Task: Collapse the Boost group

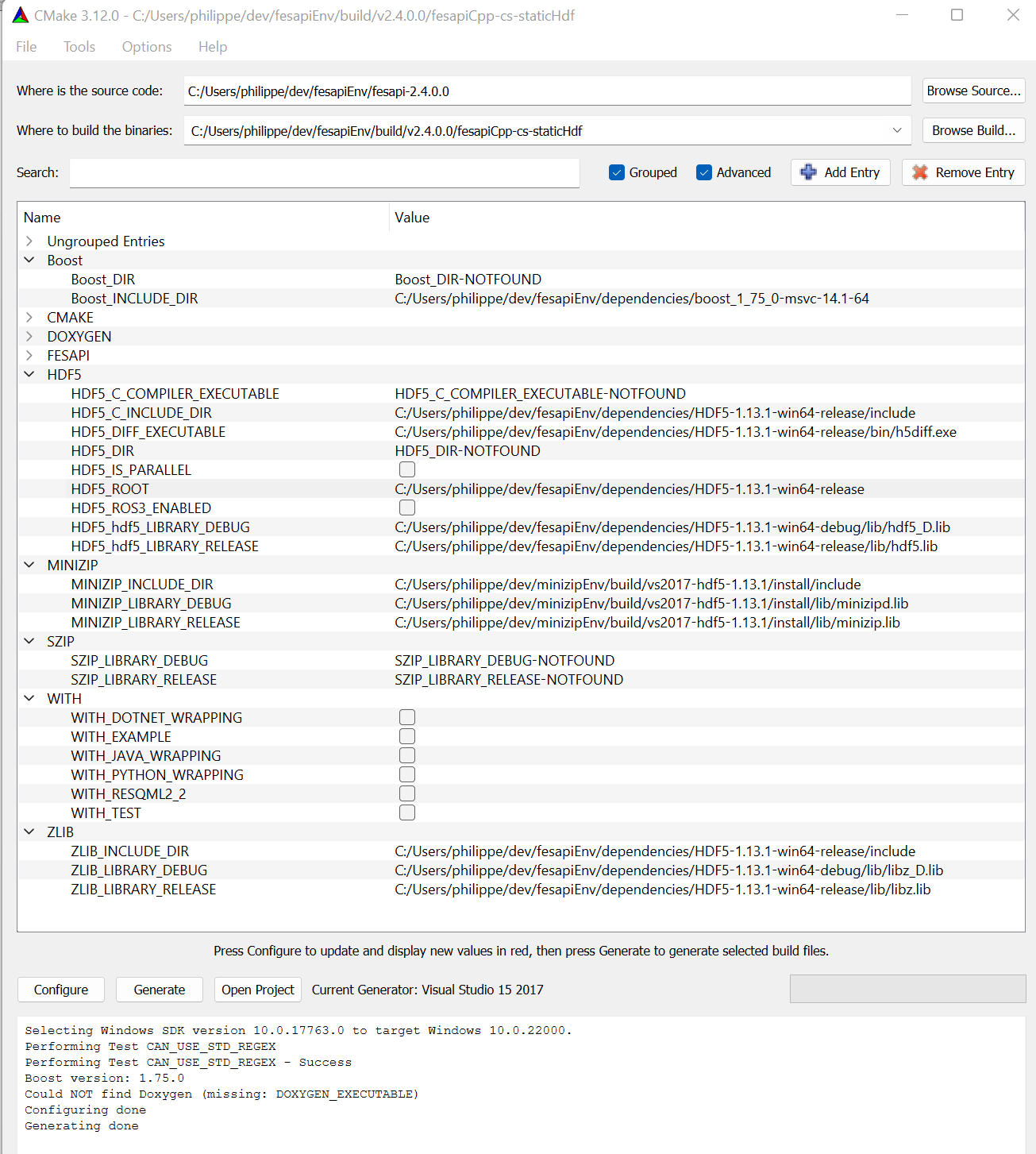Action: (29, 260)
